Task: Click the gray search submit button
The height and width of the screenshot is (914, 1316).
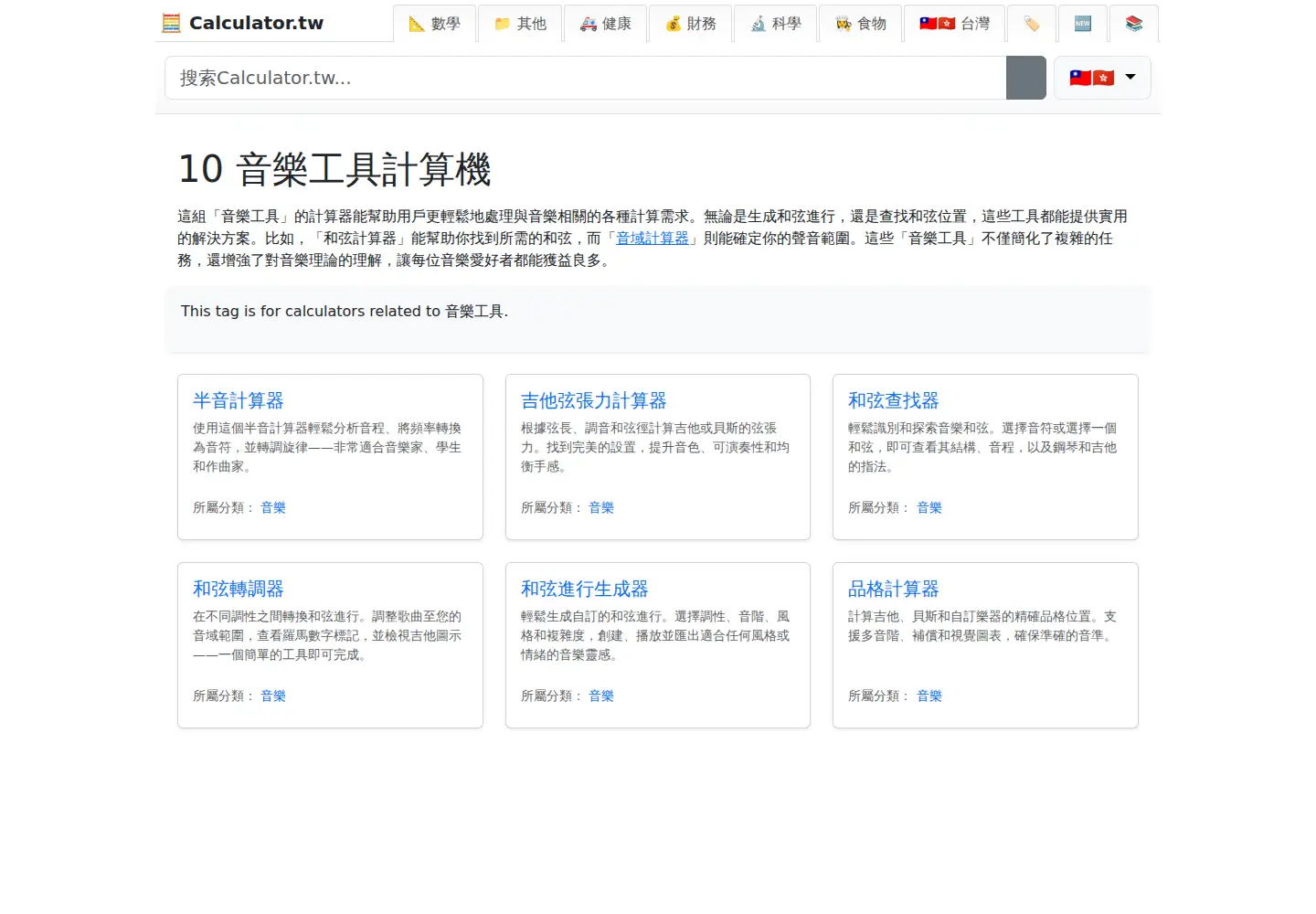Action: pyautogui.click(x=1025, y=78)
